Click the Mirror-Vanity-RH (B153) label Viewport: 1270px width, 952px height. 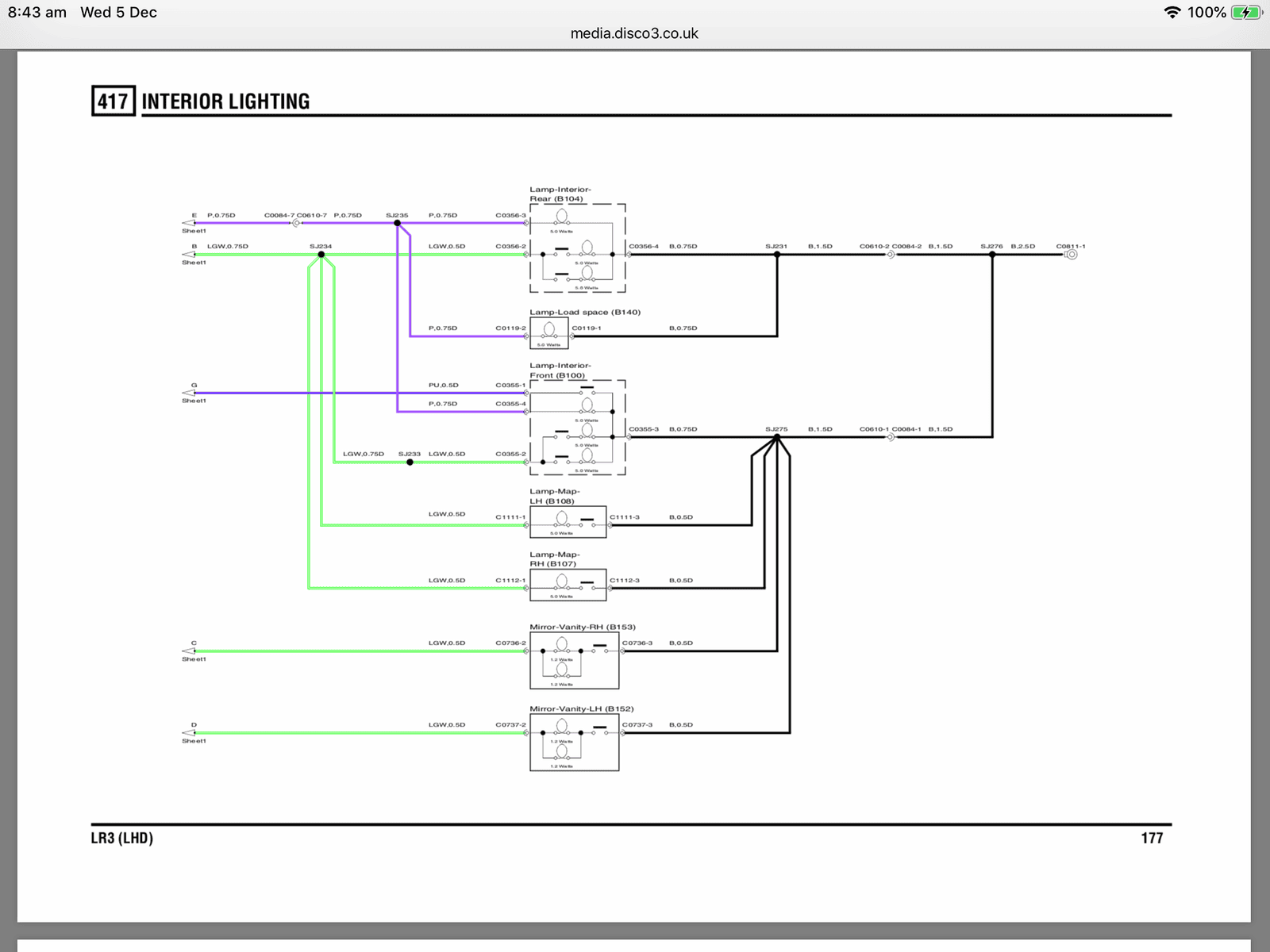[583, 627]
